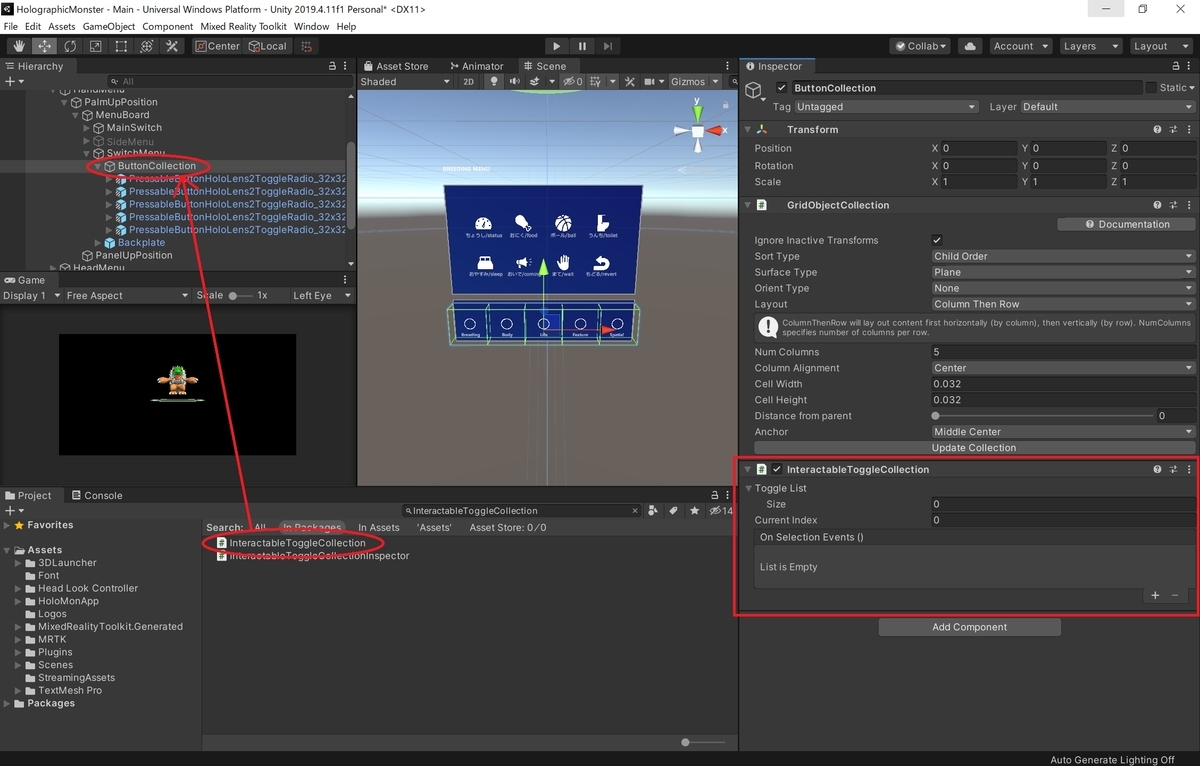Open Sort Type dropdown
The height and width of the screenshot is (766, 1200).
[1063, 256]
